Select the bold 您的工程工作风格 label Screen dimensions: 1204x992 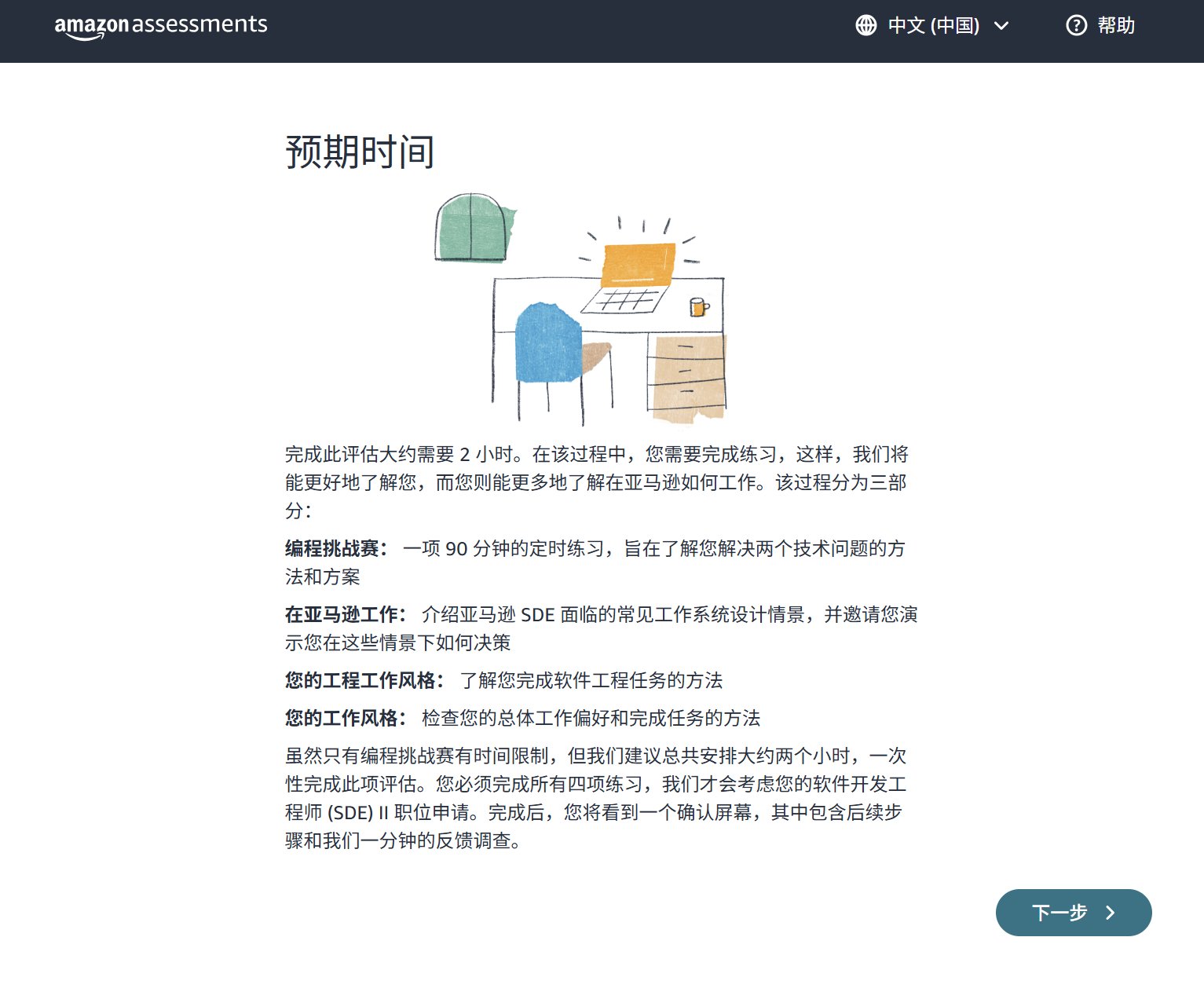click(x=361, y=680)
